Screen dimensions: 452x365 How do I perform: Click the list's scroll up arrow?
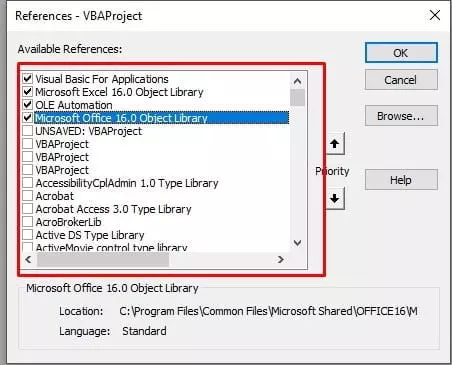(x=297, y=81)
